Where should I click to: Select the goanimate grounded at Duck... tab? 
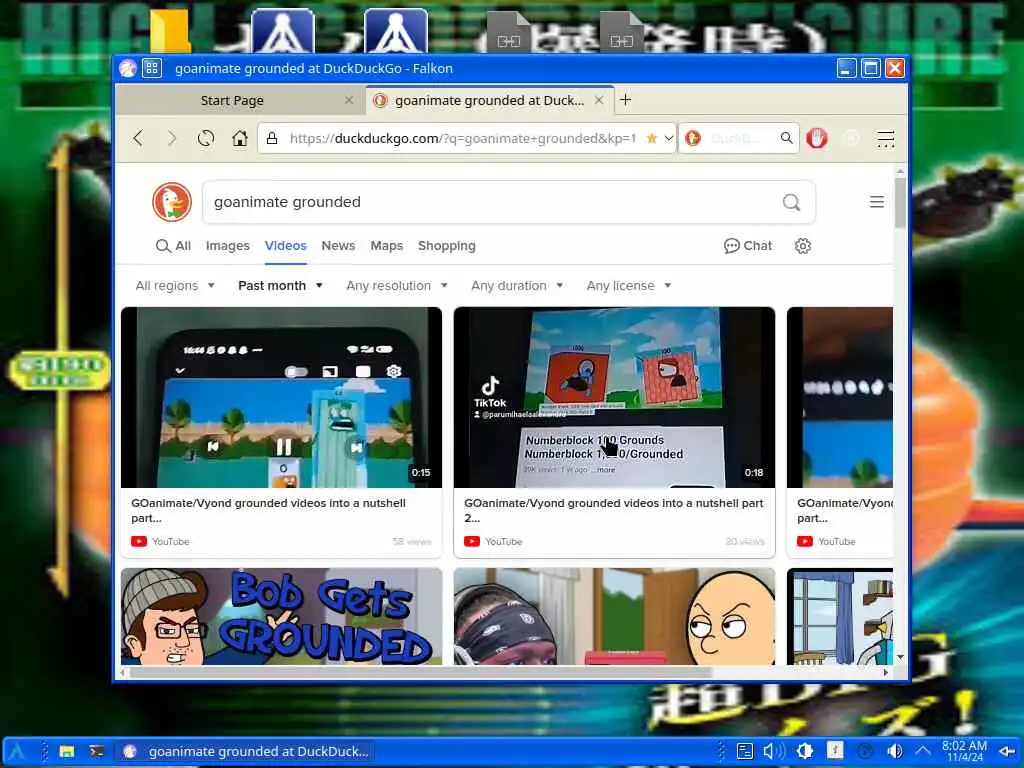(490, 101)
